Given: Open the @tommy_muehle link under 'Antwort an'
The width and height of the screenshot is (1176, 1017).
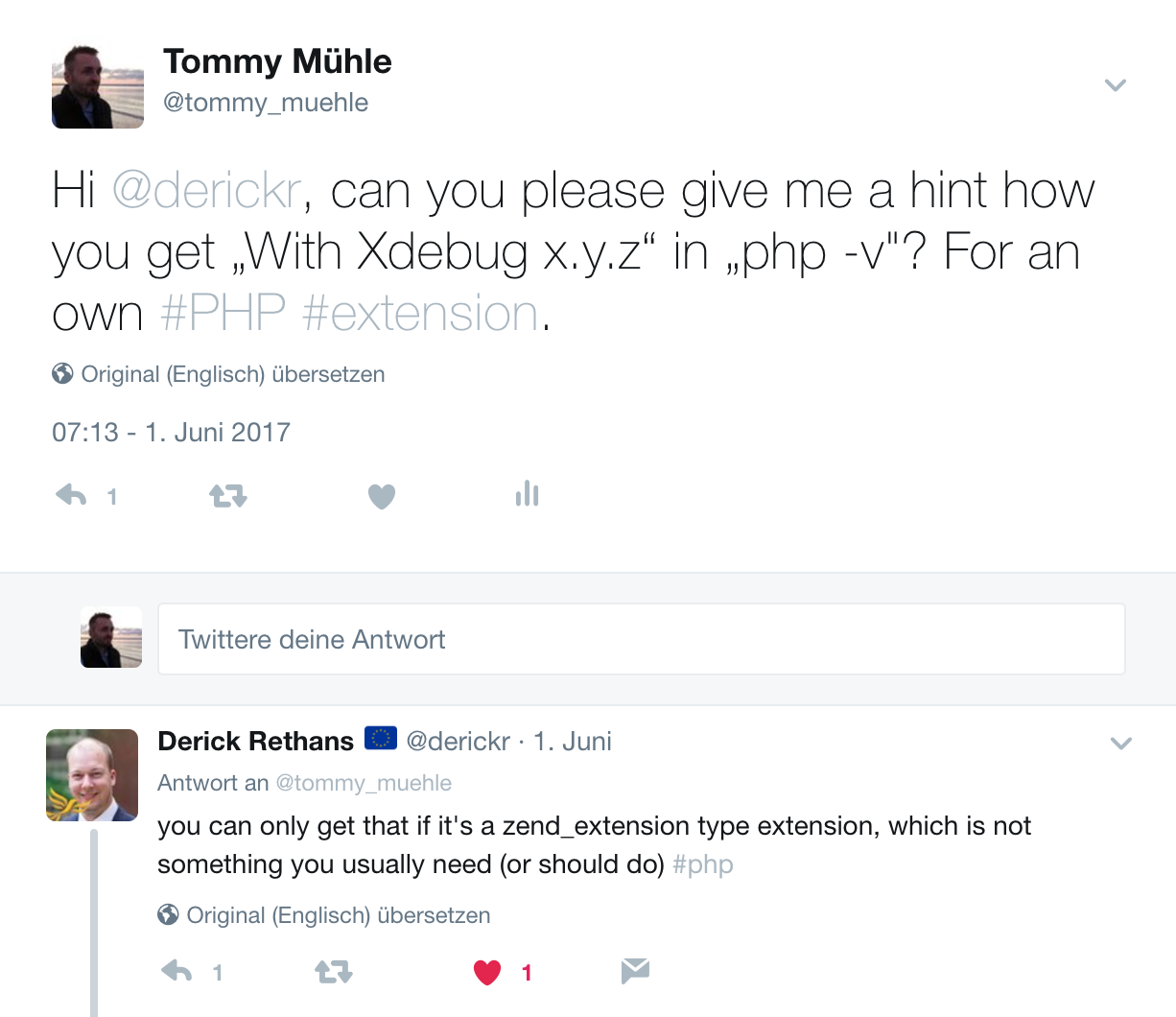Looking at the screenshot, I should coord(364,783).
